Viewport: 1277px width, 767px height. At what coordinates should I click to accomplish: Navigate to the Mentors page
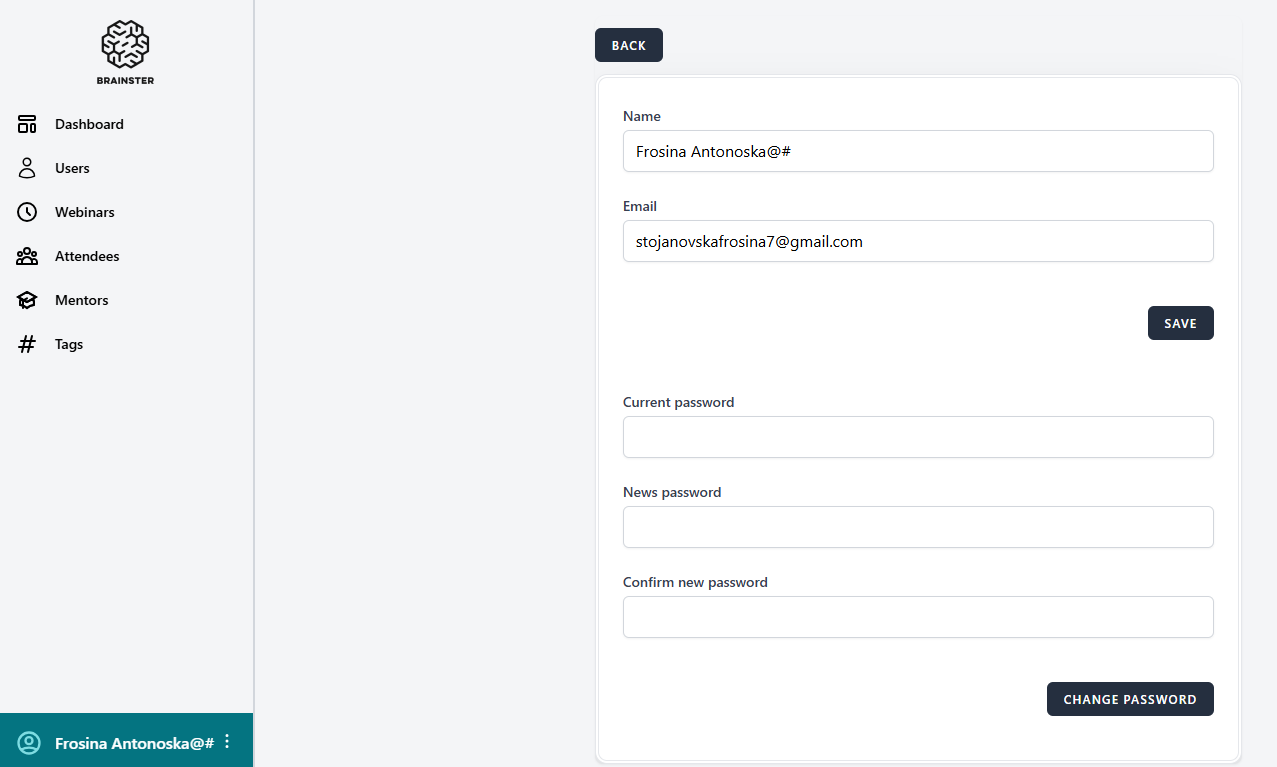click(81, 300)
